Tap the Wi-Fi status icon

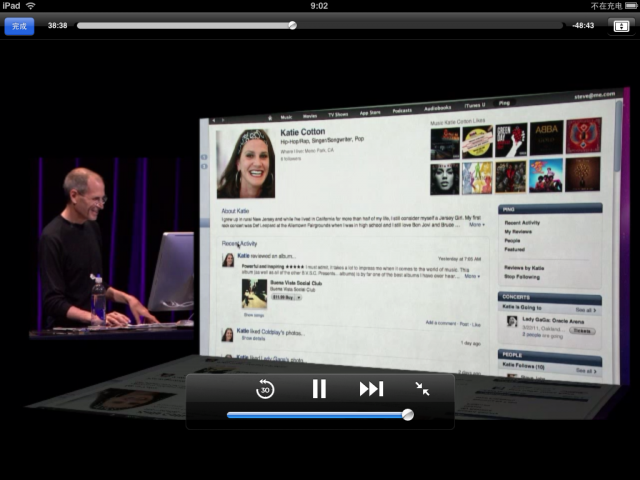(31, 6)
